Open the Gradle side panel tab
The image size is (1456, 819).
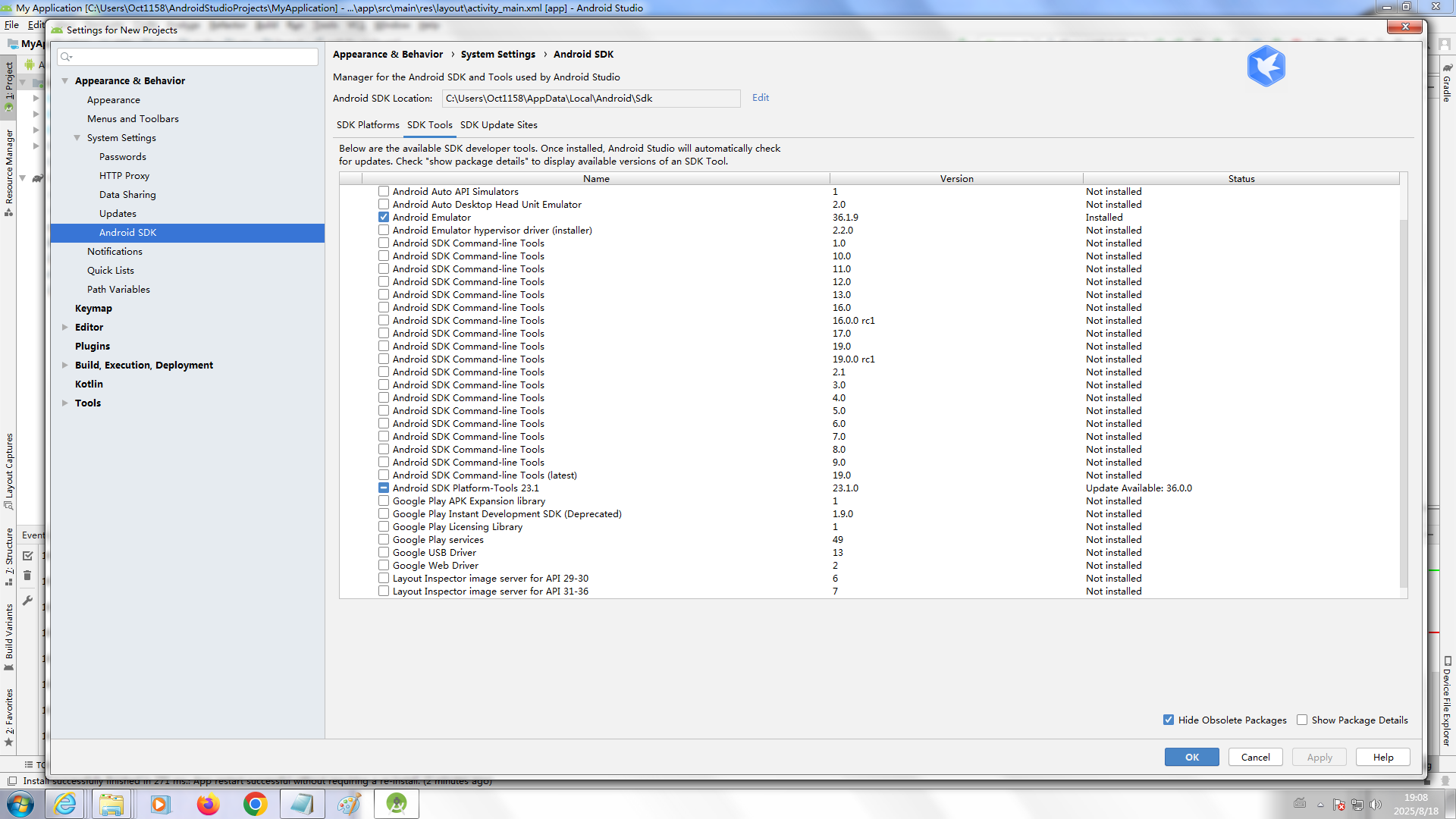(x=1447, y=82)
